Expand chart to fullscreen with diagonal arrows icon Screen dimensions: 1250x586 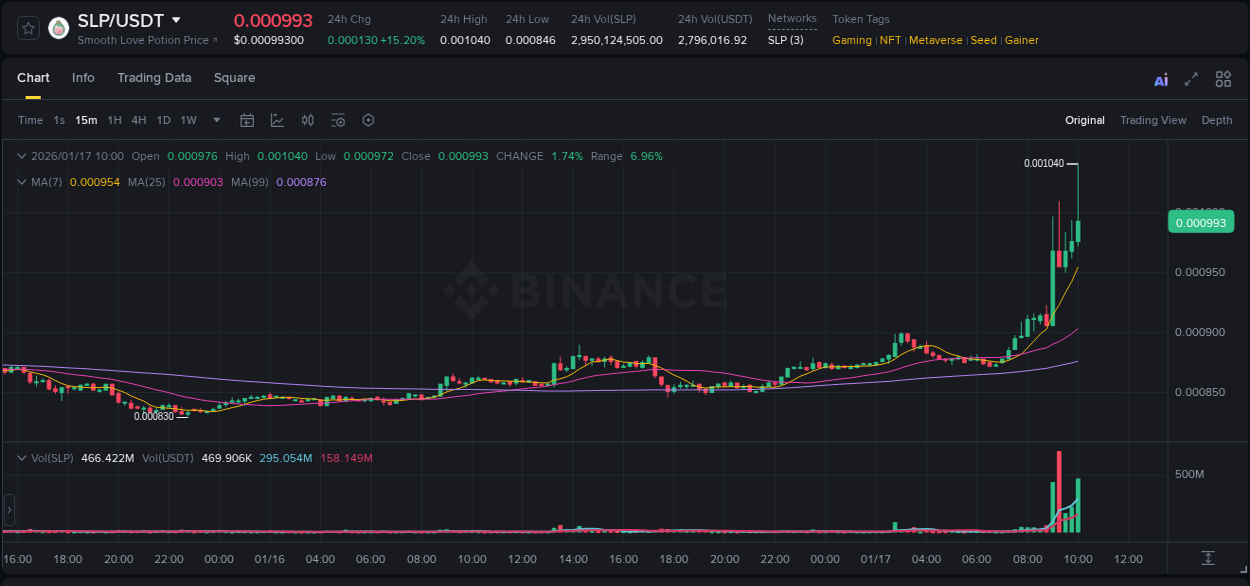[1190, 78]
